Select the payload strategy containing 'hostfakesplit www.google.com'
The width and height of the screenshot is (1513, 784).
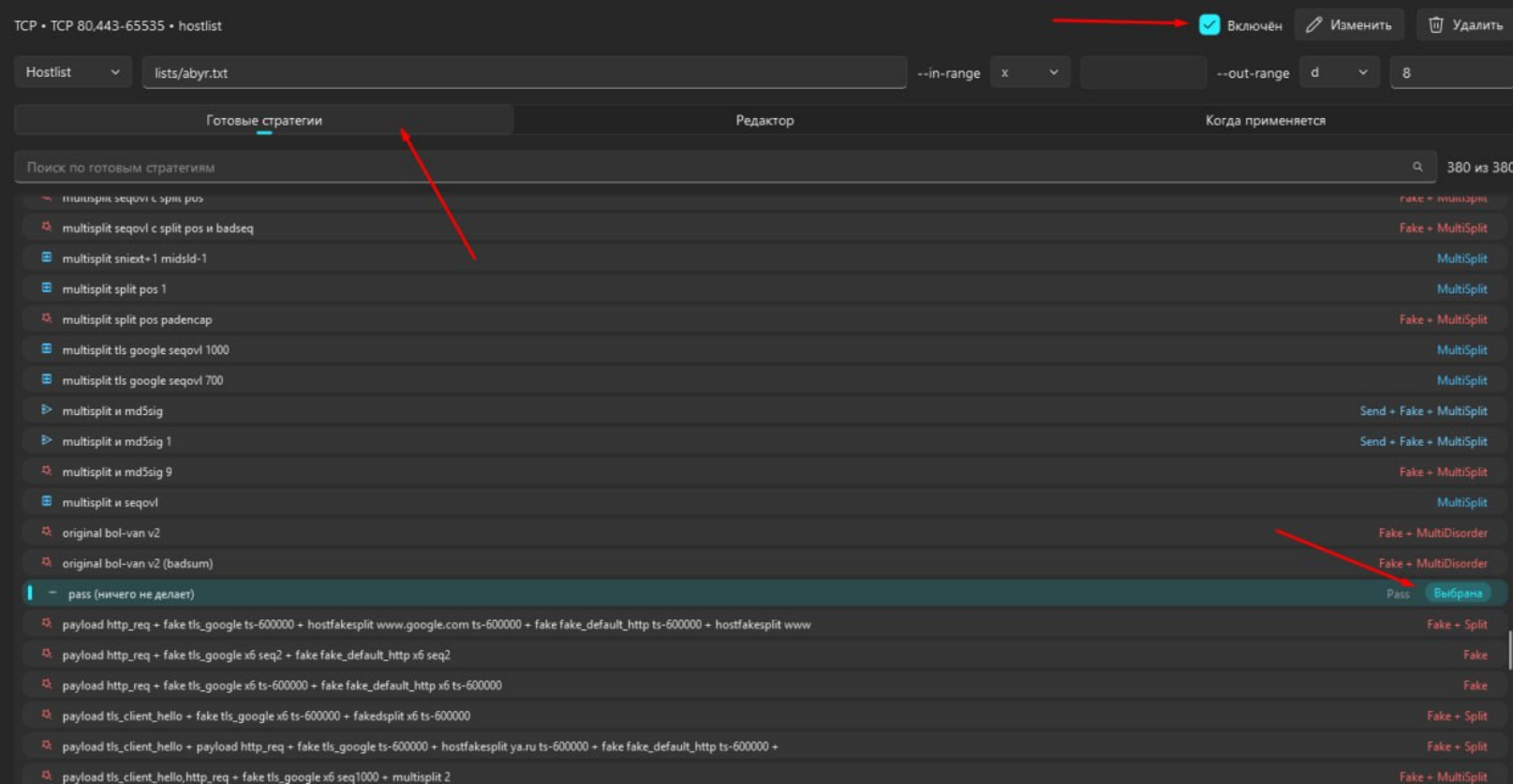point(764,624)
